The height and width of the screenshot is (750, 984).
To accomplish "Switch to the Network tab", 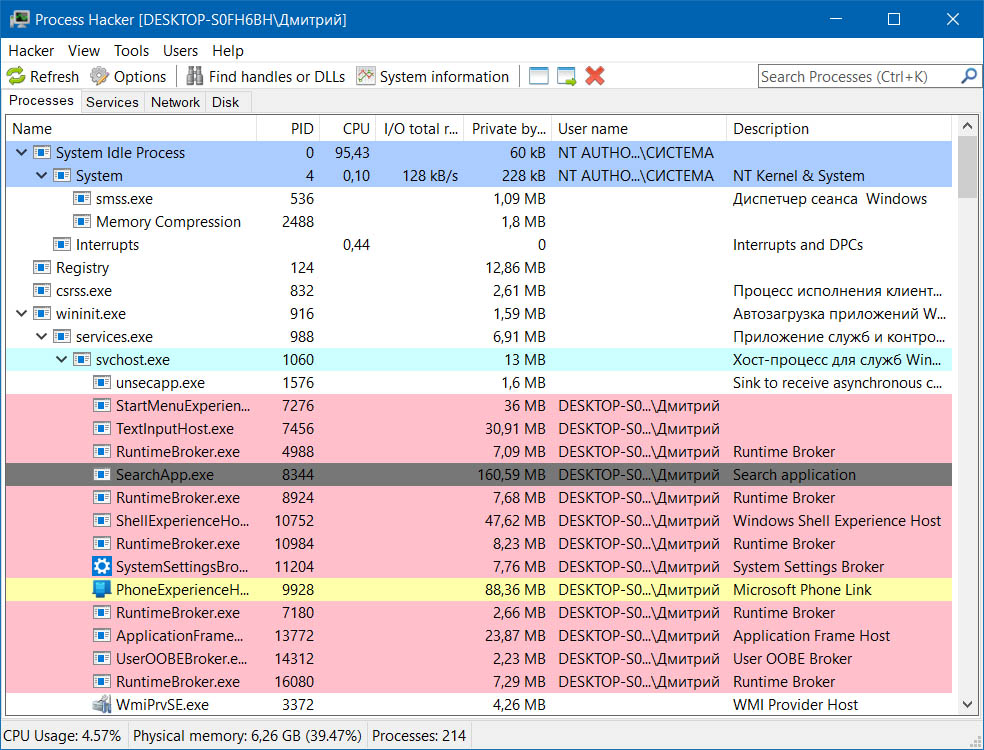I will point(175,102).
